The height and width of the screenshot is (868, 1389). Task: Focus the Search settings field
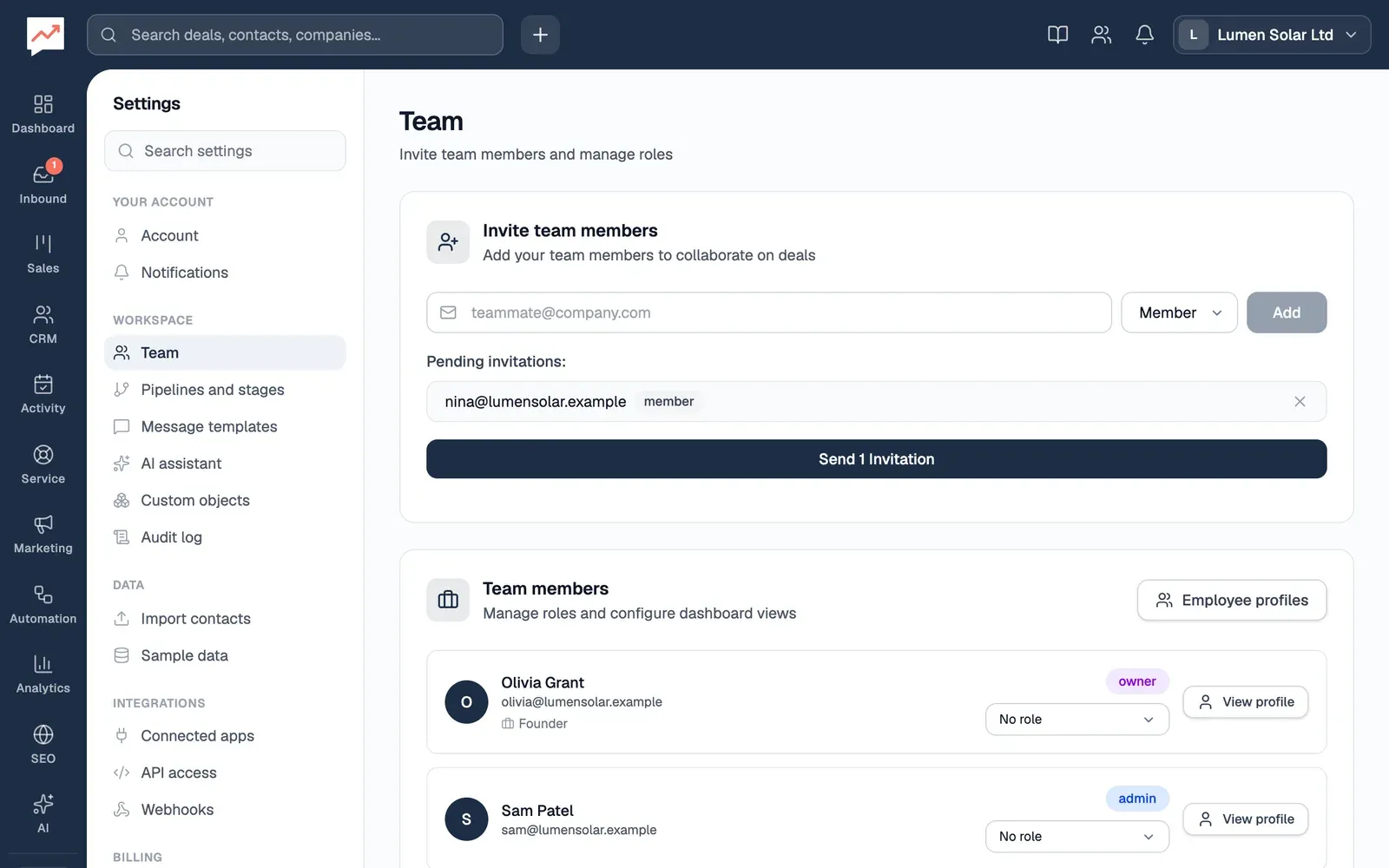[225, 151]
